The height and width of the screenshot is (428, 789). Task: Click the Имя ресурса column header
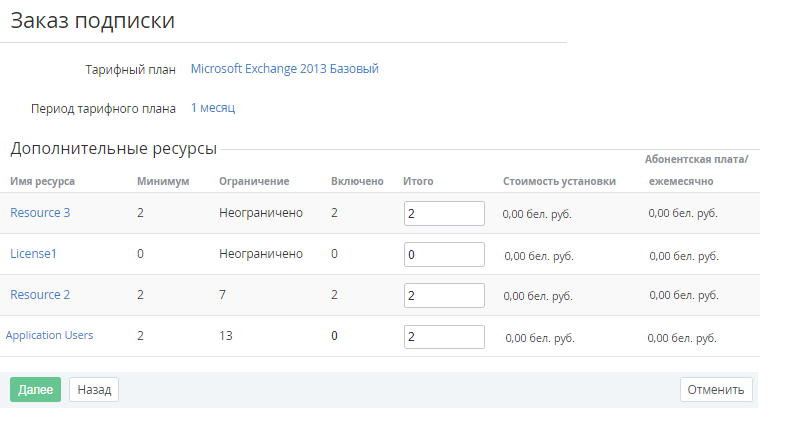43,181
